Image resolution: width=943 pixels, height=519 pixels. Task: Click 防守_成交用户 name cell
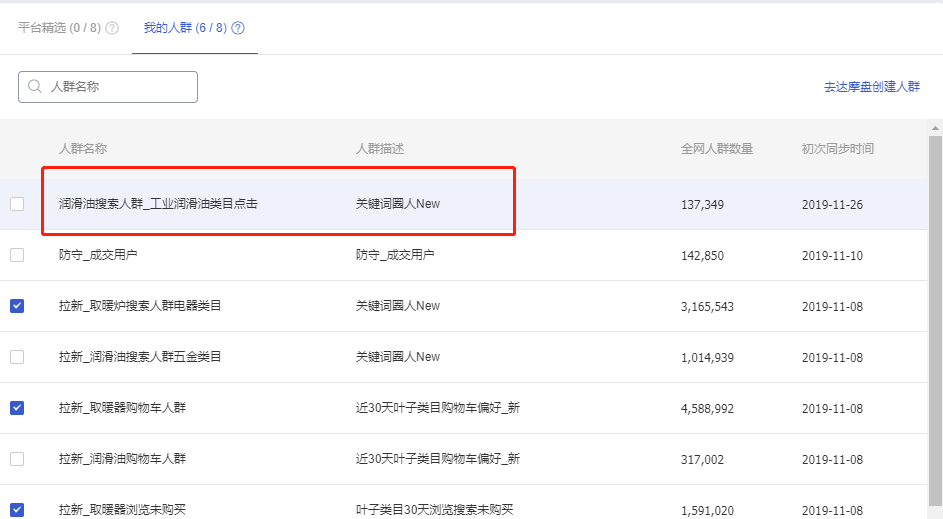98,255
